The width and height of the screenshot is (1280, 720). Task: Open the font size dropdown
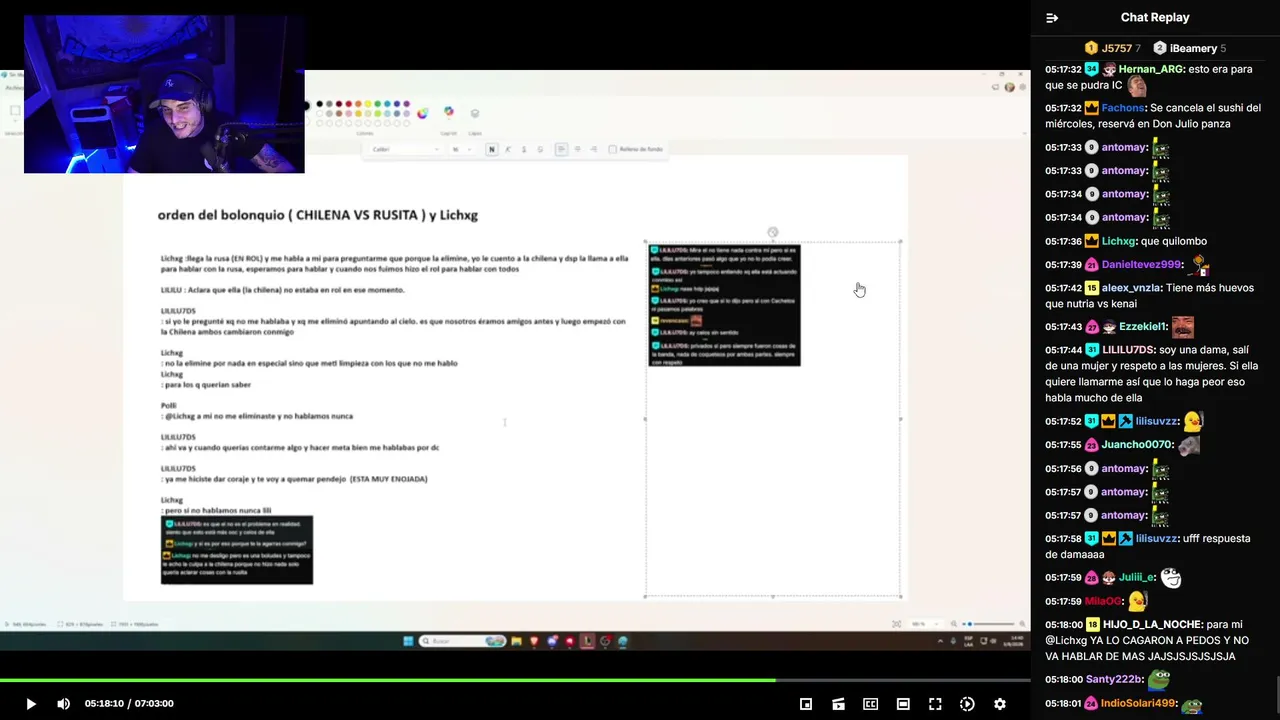point(462,149)
